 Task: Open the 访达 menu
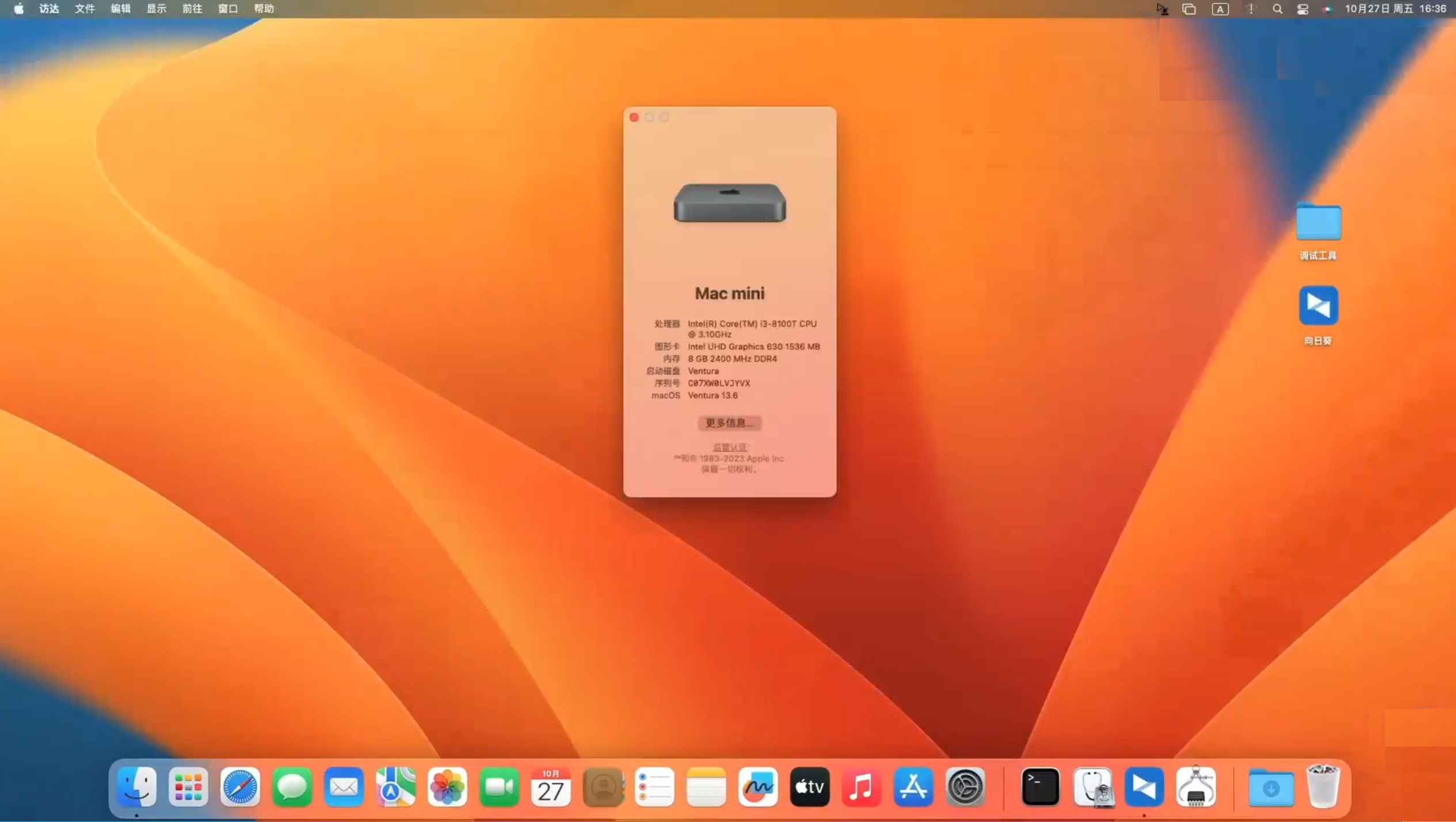49,9
